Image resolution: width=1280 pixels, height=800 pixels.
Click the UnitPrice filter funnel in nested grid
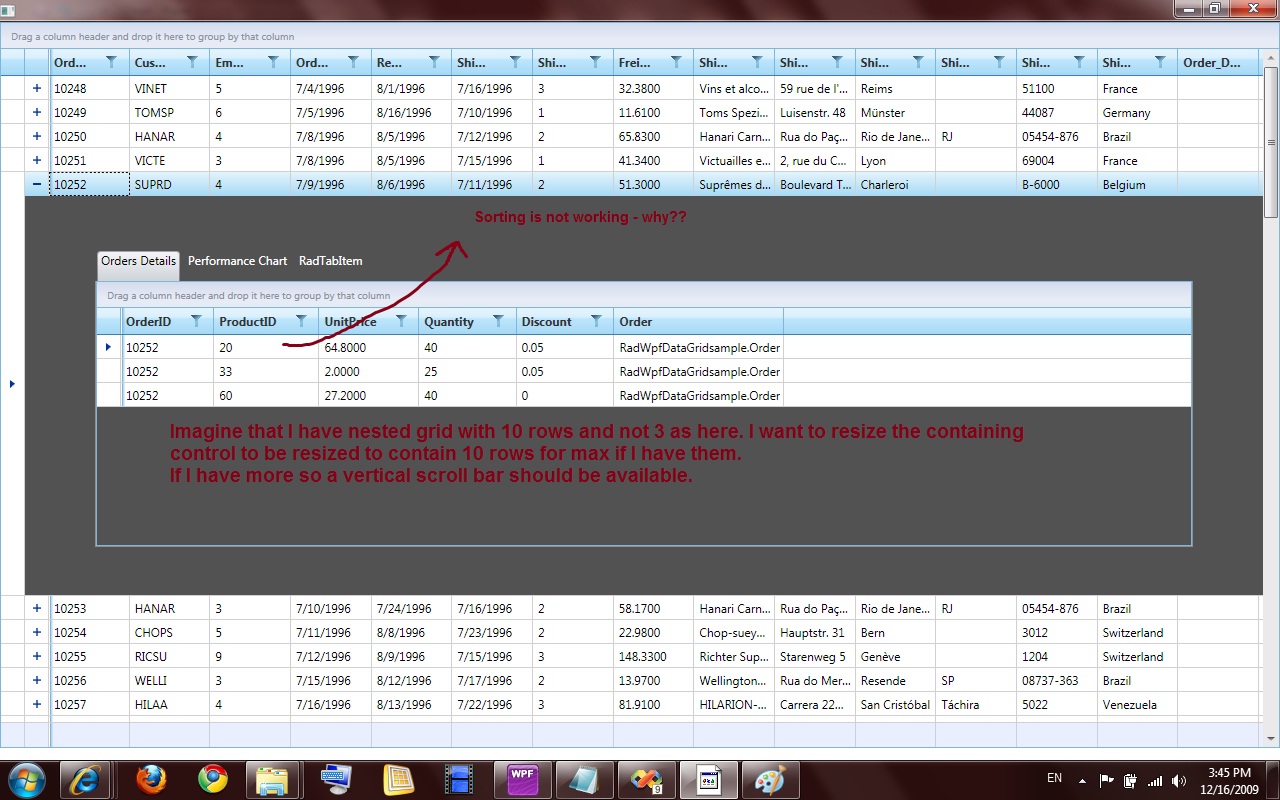click(401, 321)
